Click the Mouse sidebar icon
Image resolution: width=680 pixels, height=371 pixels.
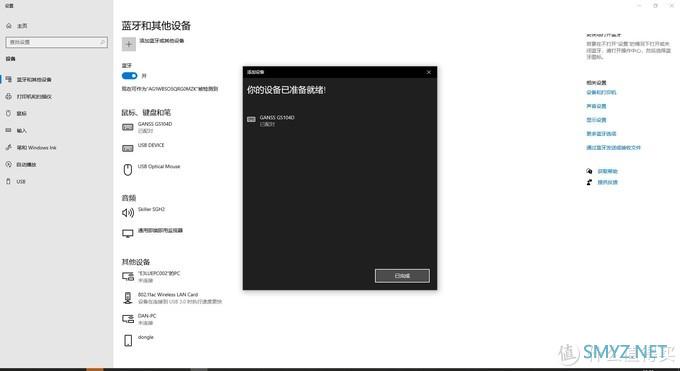8,113
